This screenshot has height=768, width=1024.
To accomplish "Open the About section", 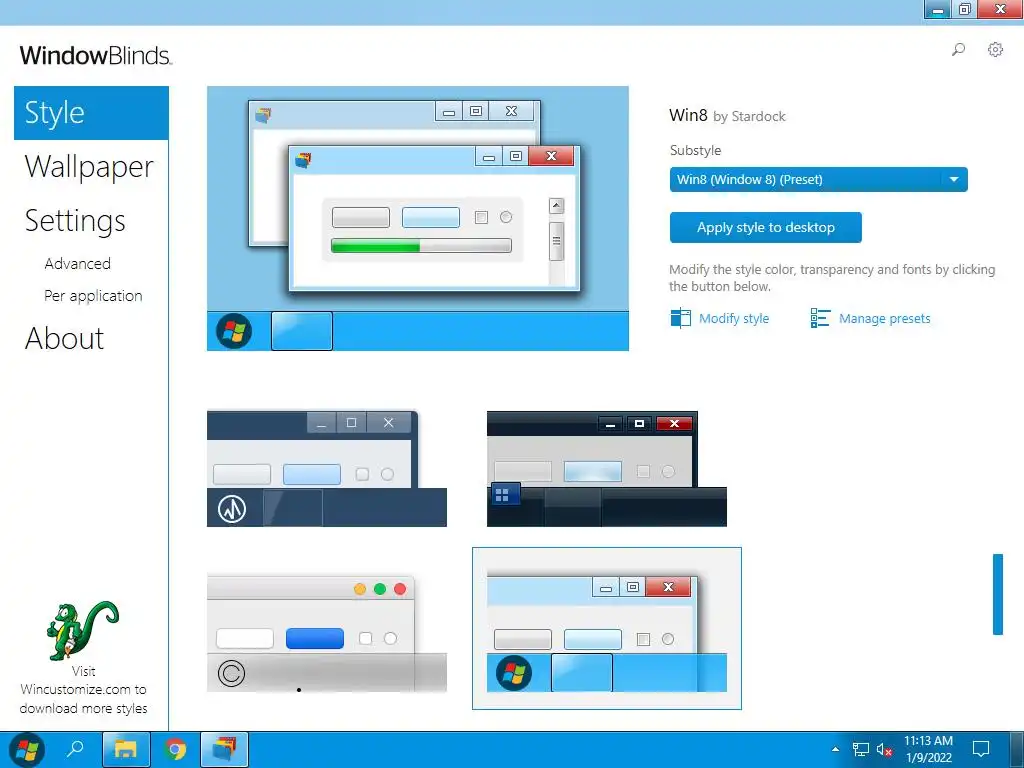I will 64,338.
